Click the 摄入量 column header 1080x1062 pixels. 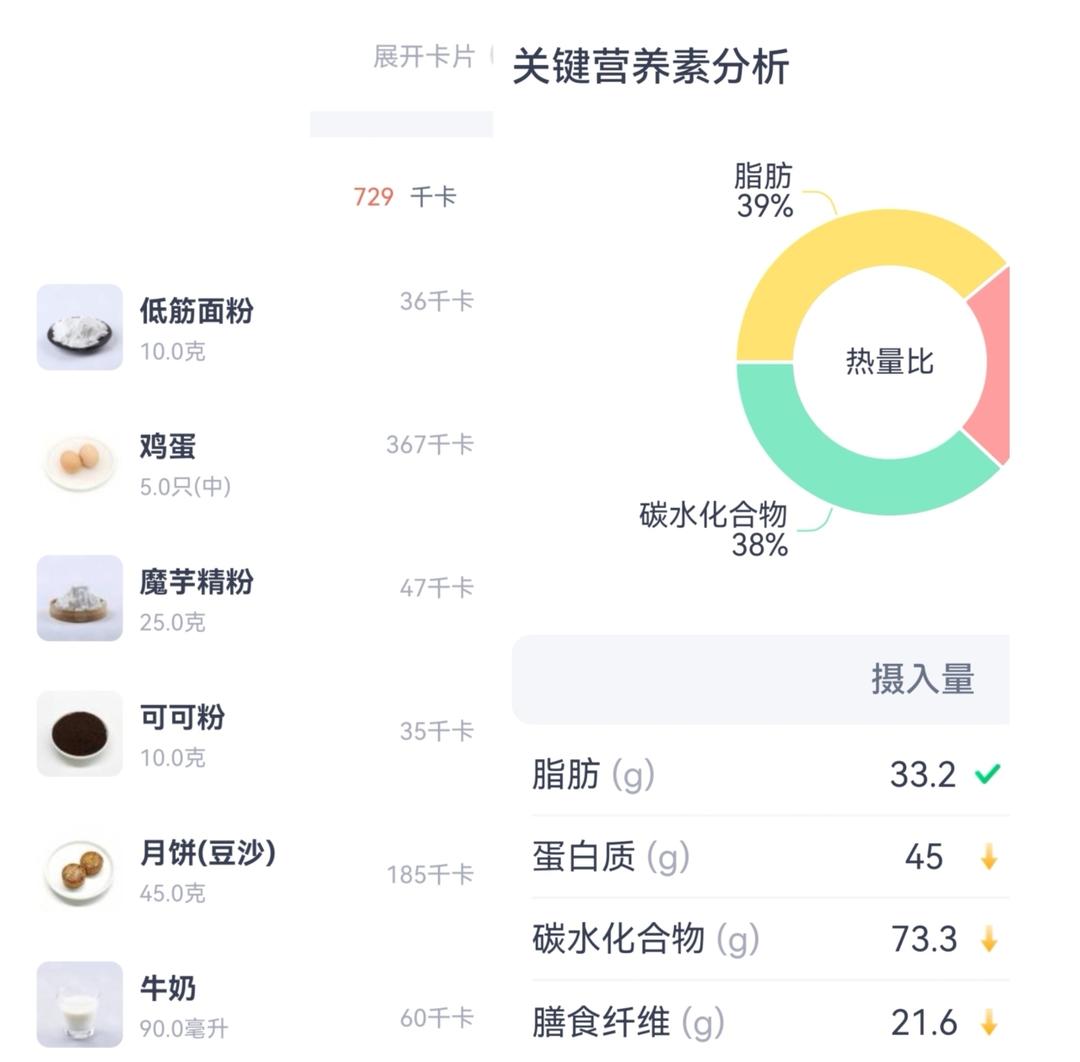pos(922,680)
